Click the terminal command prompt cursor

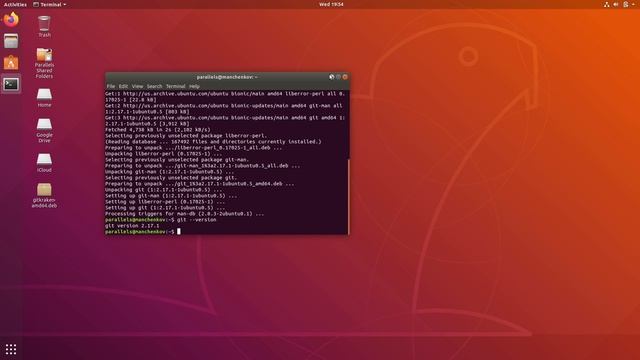coord(179,231)
